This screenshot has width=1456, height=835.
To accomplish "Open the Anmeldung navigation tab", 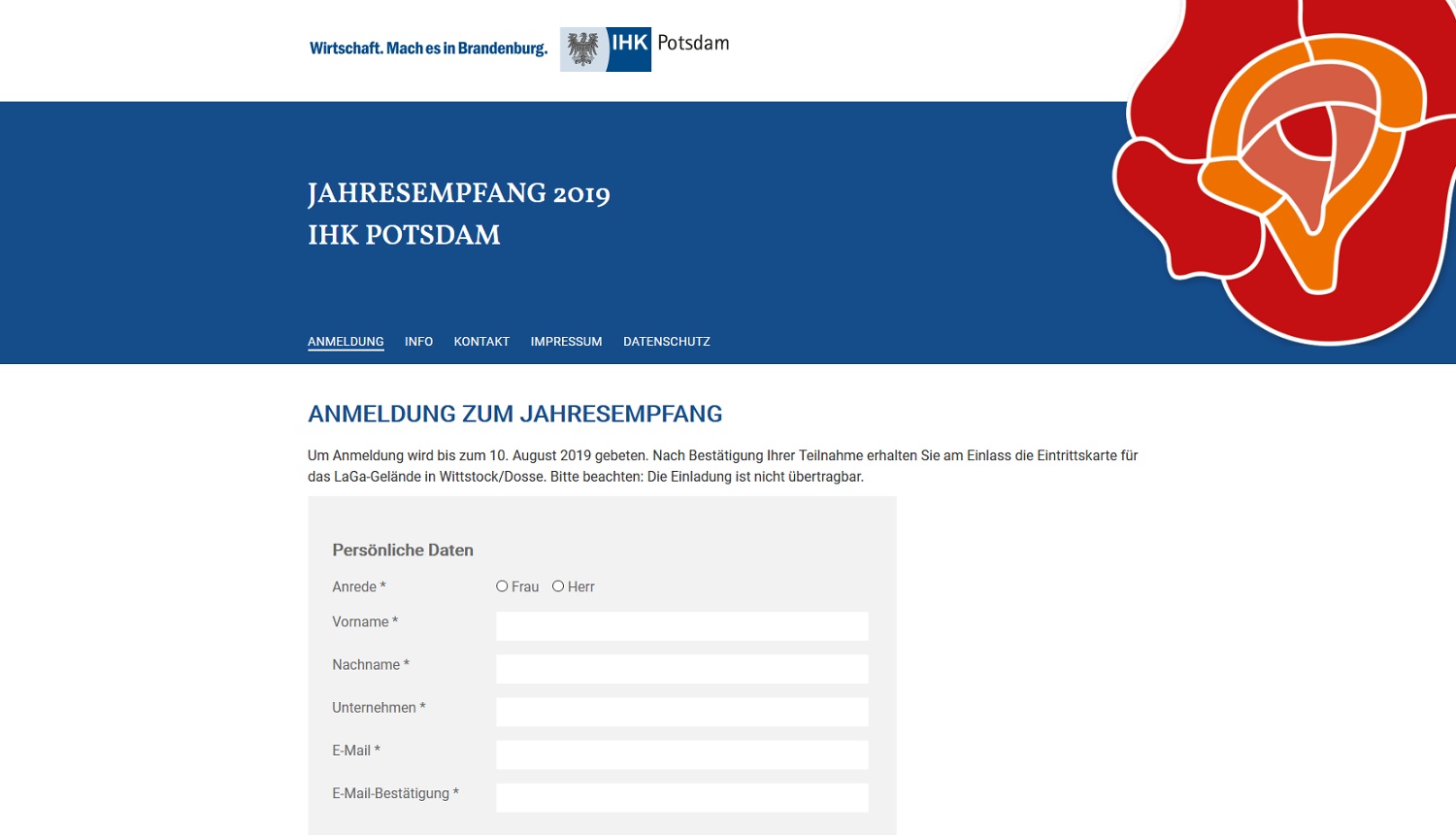I will [x=346, y=342].
